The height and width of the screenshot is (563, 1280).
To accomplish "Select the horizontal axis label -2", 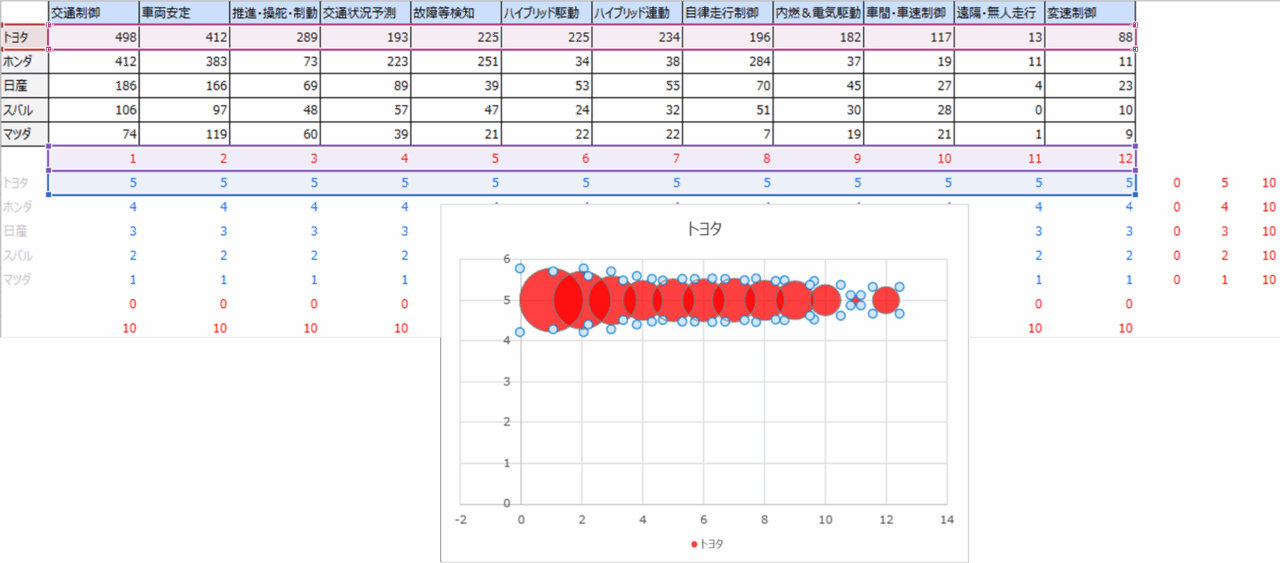I will [461, 520].
